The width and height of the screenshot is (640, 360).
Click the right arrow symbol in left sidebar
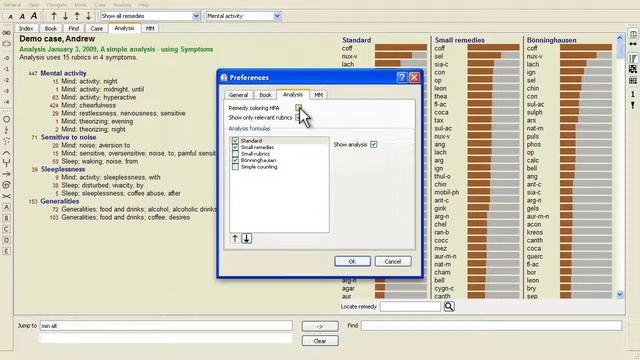tap(7, 174)
